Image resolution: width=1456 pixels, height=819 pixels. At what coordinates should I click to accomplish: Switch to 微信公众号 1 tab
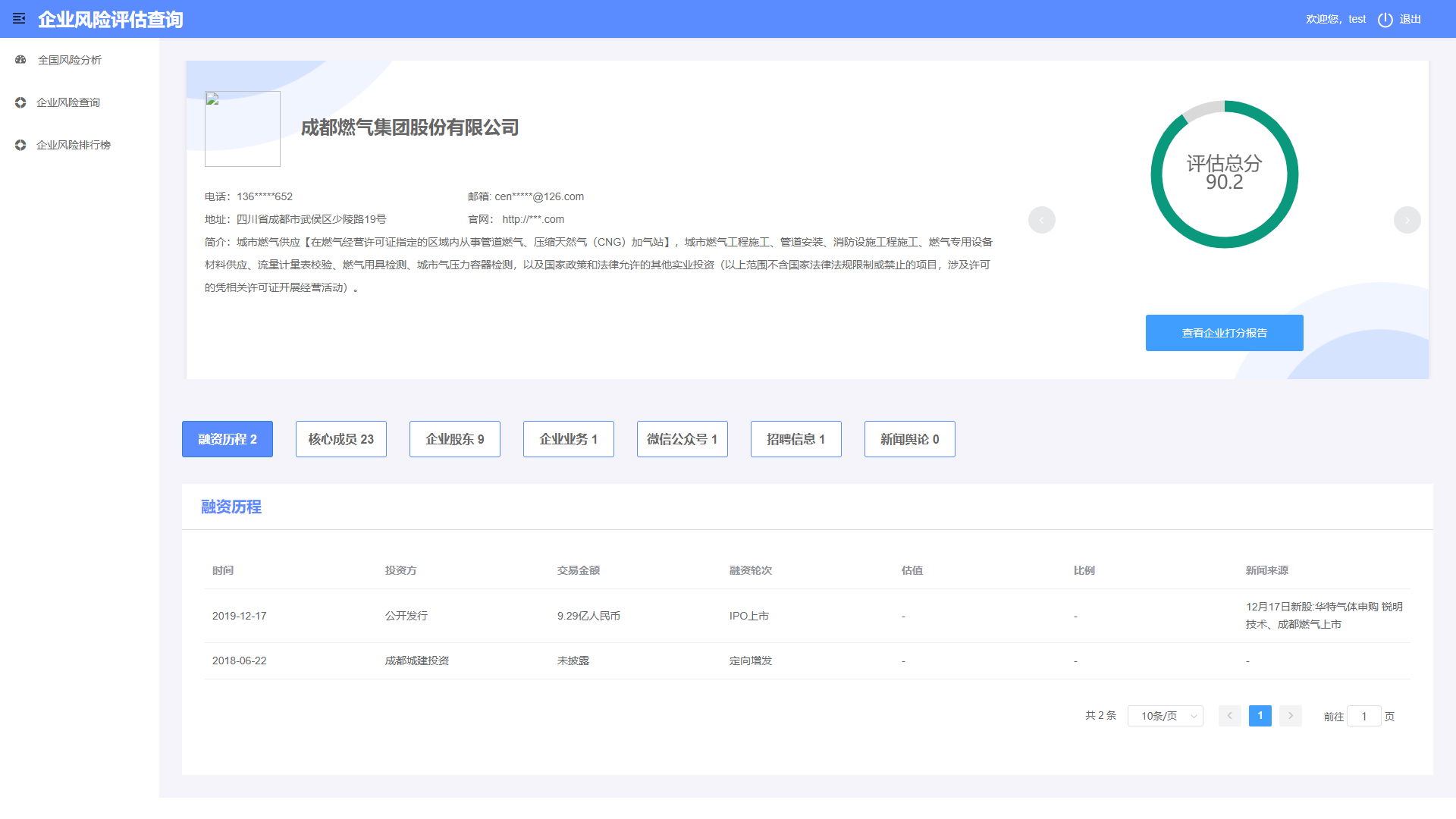pyautogui.click(x=682, y=439)
